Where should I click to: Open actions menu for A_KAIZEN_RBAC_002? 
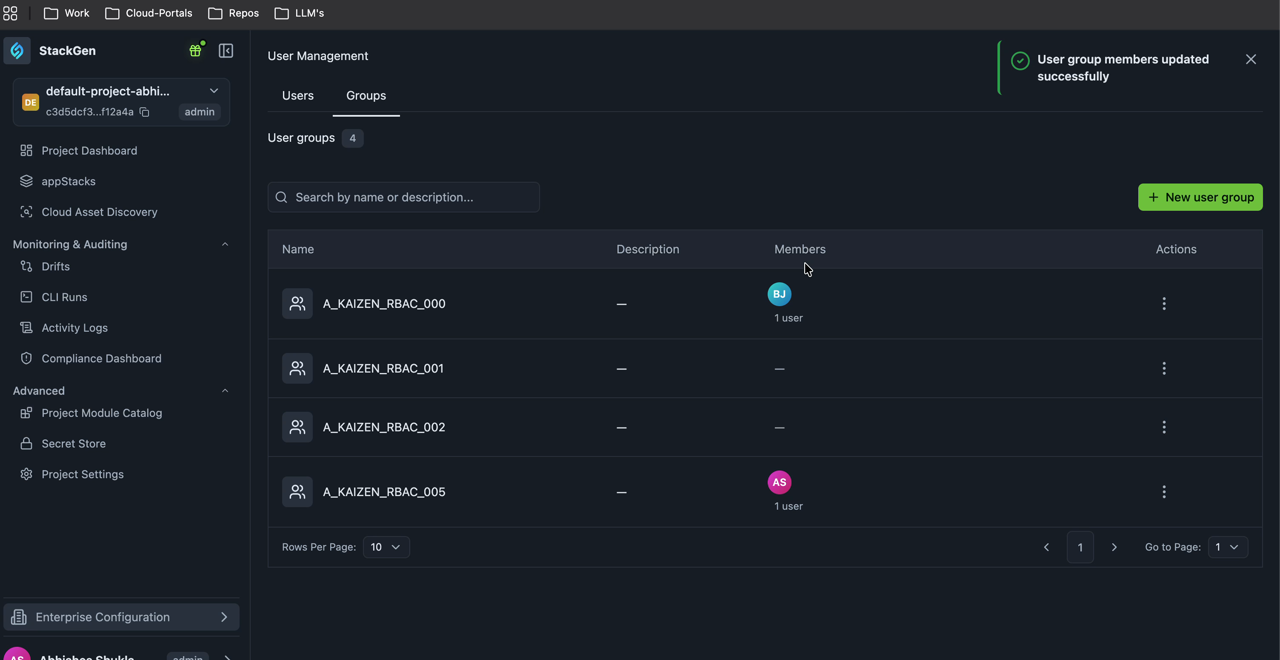point(1164,427)
